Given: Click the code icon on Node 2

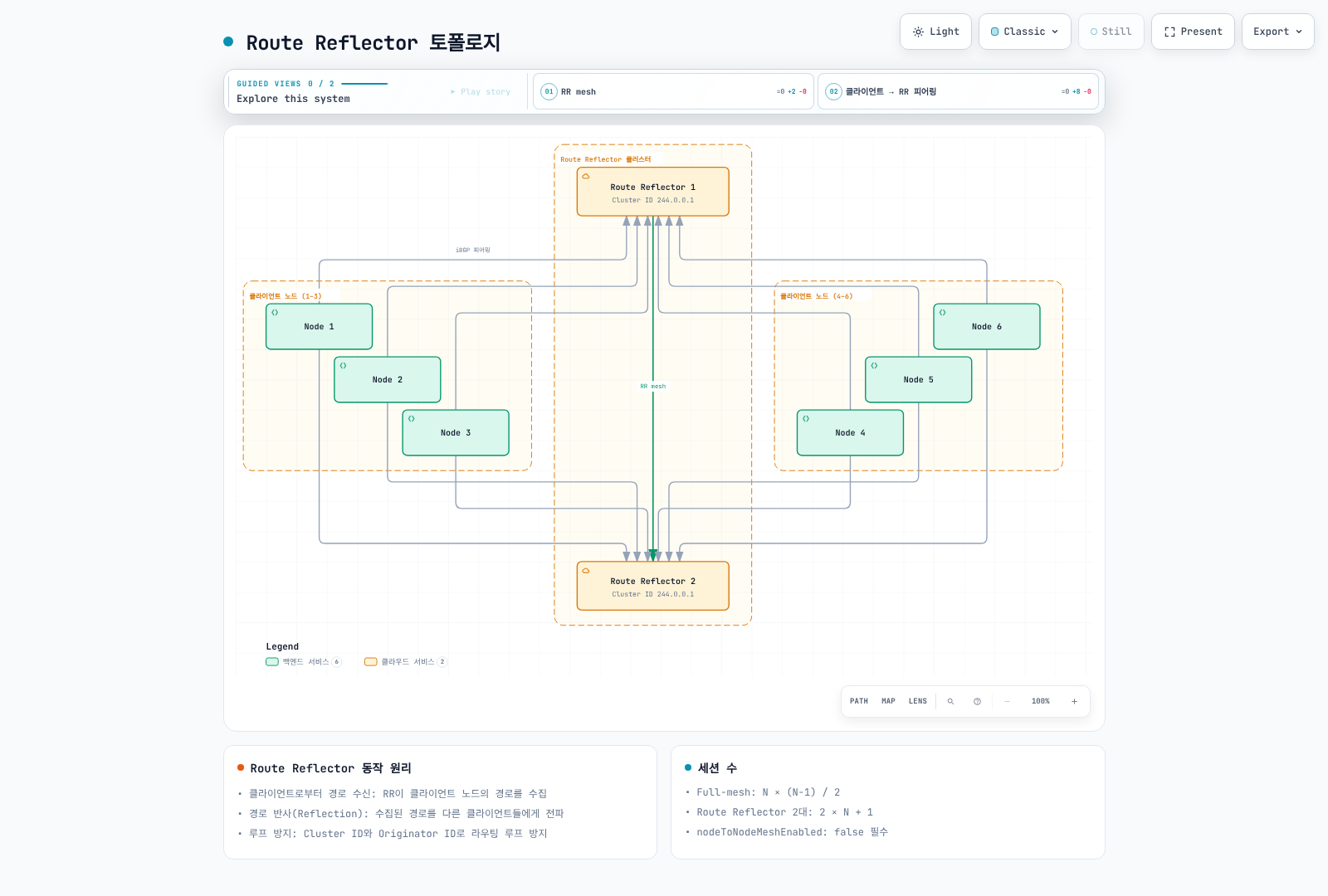Looking at the screenshot, I should 343,366.
